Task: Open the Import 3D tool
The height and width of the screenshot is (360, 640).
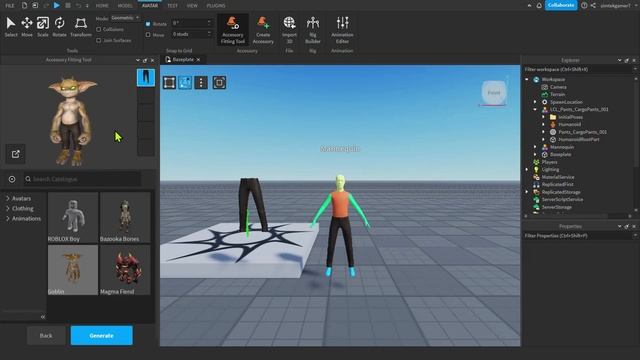Action: (289, 30)
